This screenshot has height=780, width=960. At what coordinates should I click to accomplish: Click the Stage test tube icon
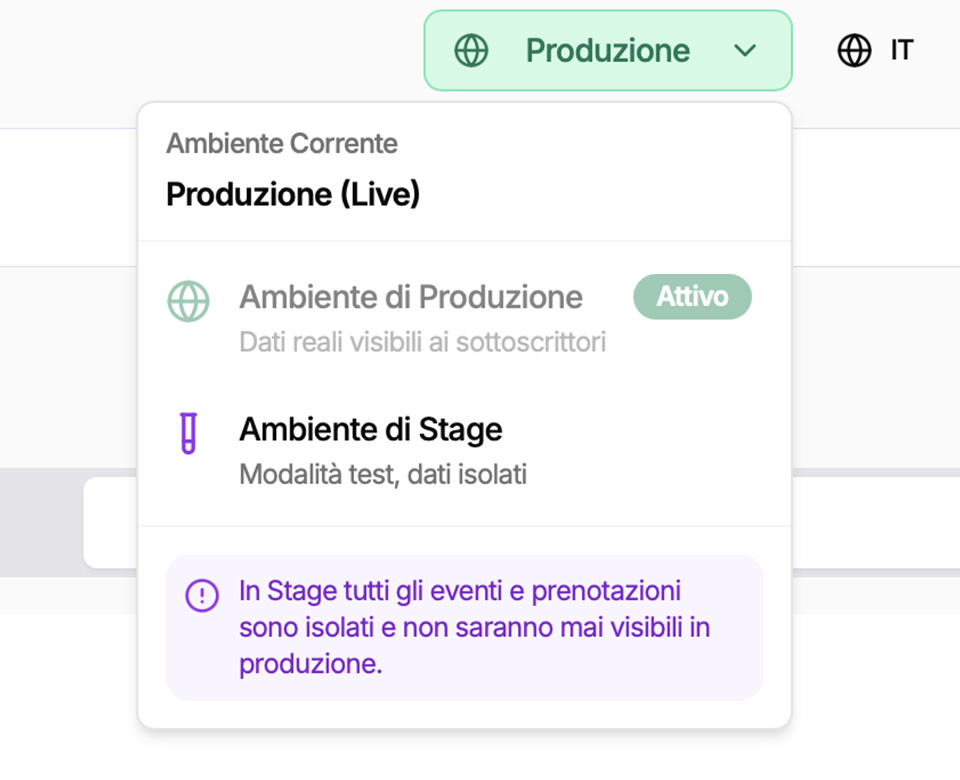point(188,433)
